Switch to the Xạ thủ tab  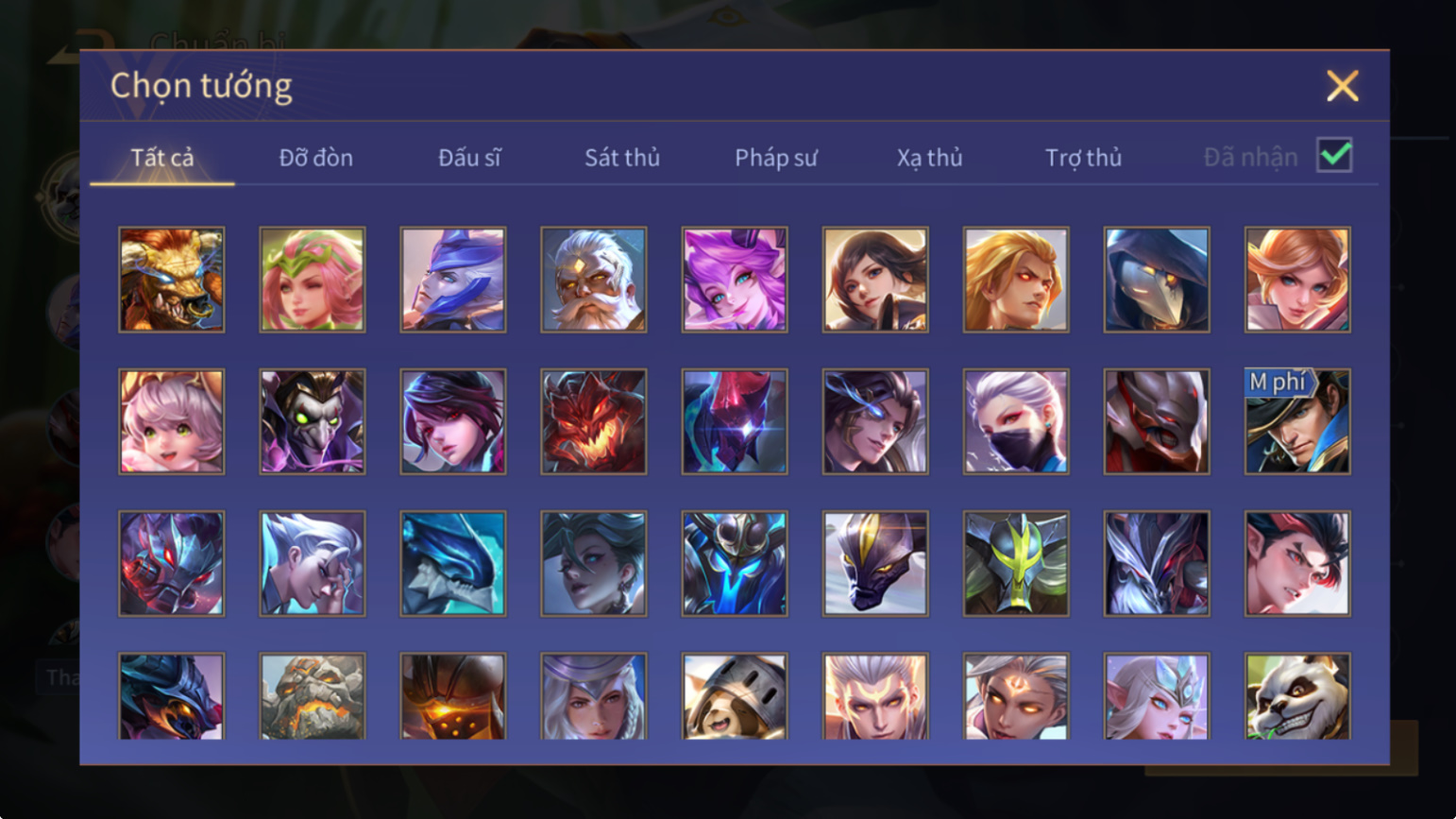click(x=930, y=158)
